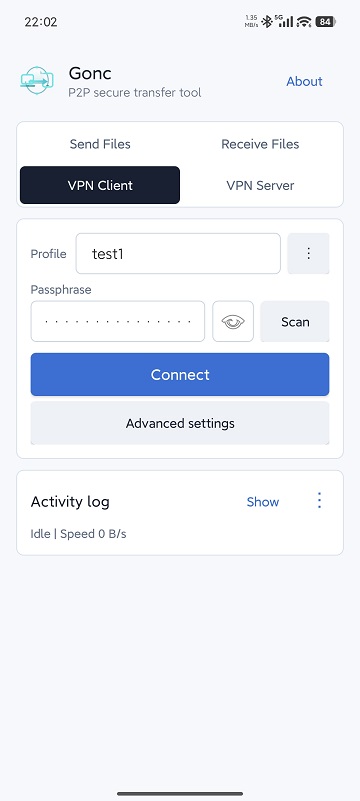Image resolution: width=360 pixels, height=801 pixels.
Task: Open the profile options three-dot menu
Action: (308, 253)
